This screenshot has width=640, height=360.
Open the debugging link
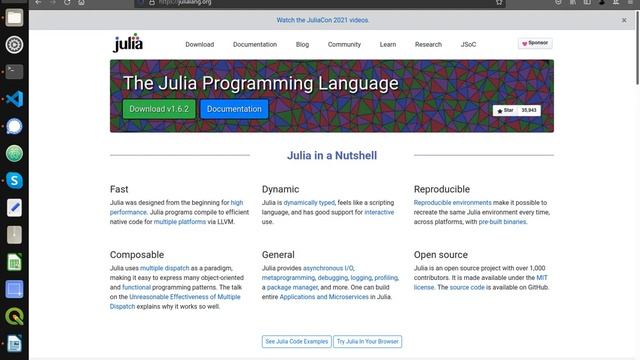333,278
